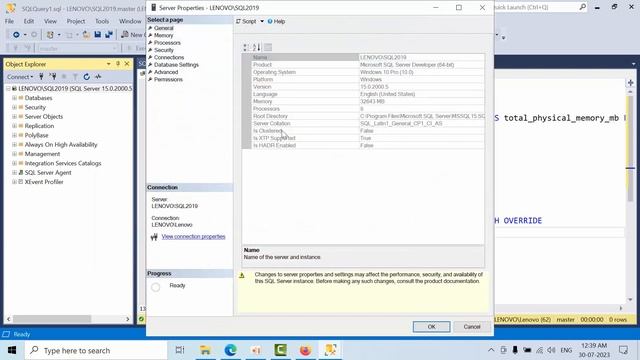The height and width of the screenshot is (360, 640).
Task: Split the query editor window vertically
Action: [630, 83]
